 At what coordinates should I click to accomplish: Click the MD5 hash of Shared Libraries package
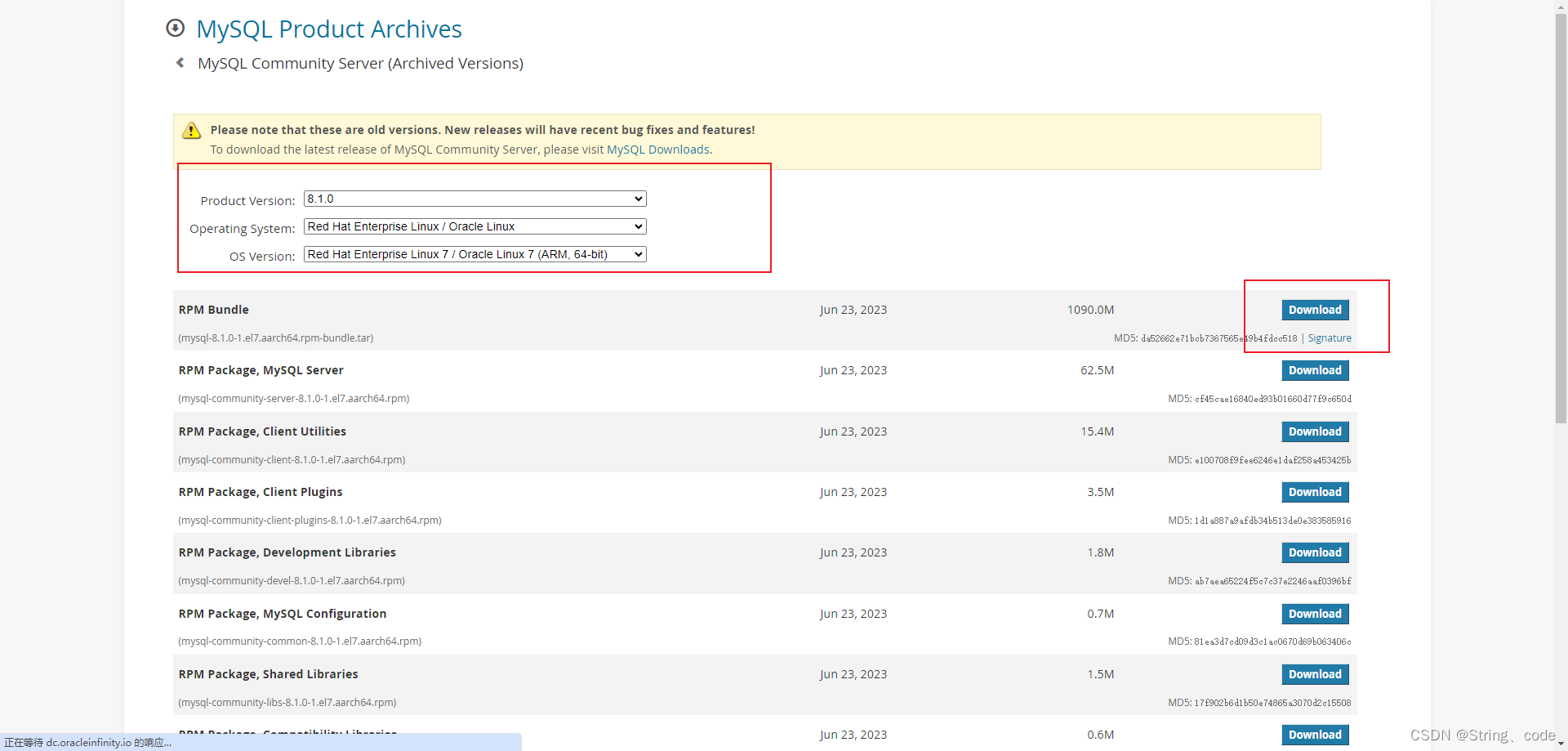point(1272,703)
